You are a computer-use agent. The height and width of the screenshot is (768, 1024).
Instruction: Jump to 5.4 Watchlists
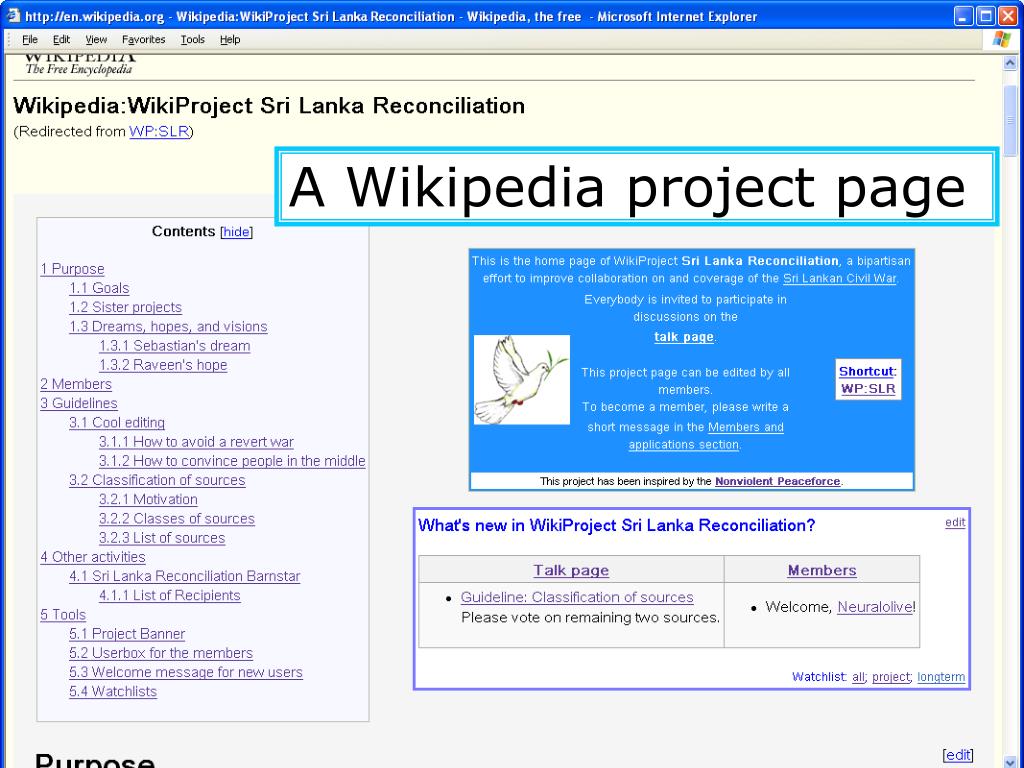tap(113, 692)
